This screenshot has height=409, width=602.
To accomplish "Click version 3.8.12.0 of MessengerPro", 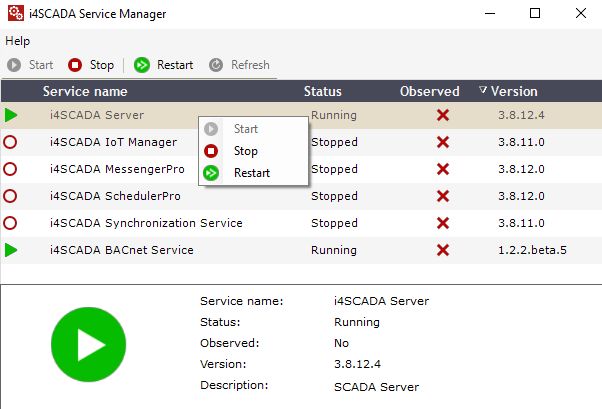I will (521, 169).
